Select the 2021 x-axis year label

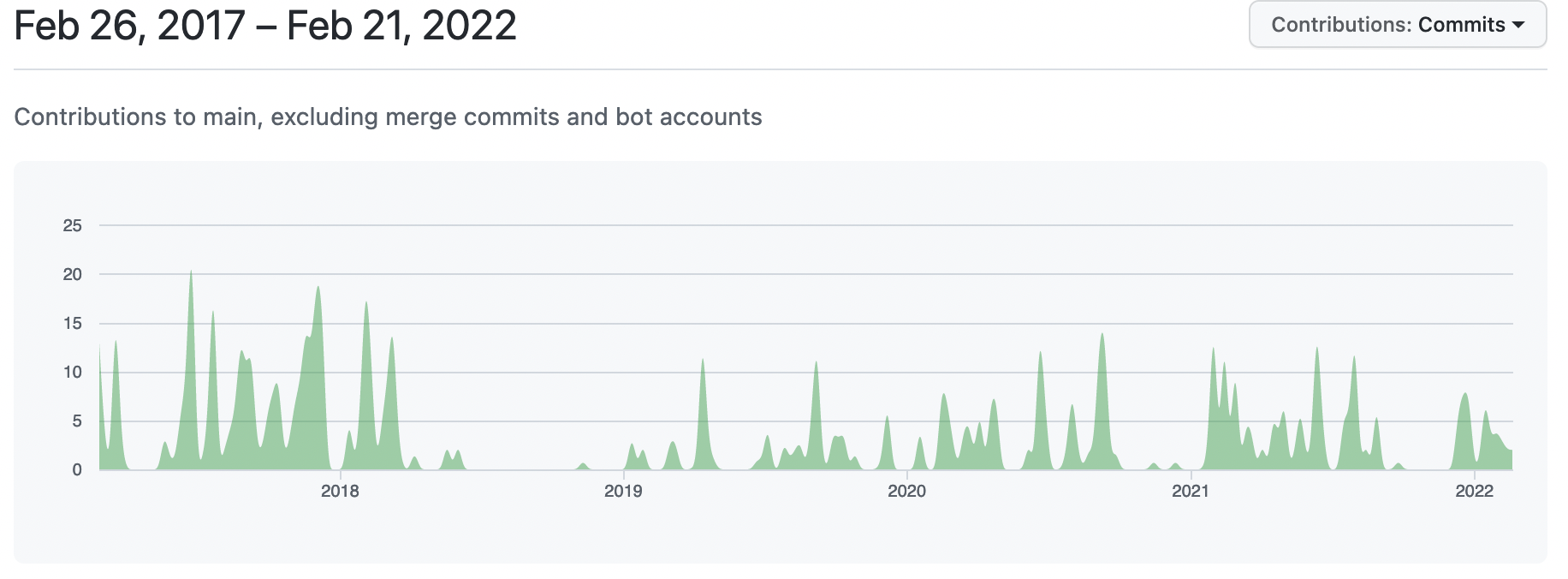pyautogui.click(x=1190, y=491)
